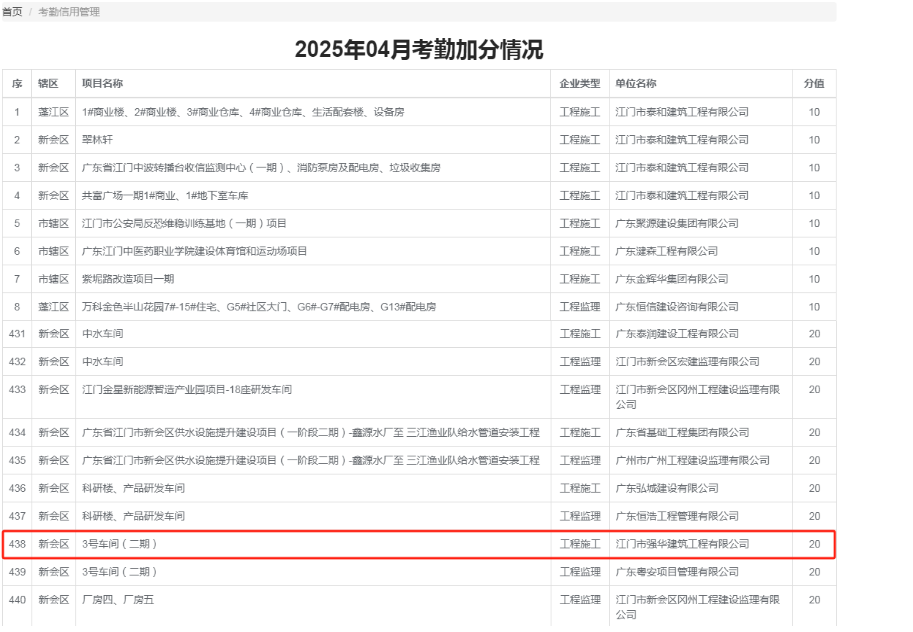Click project 厂房四、厂房五
913x632 pixels.
[x=118, y=600]
